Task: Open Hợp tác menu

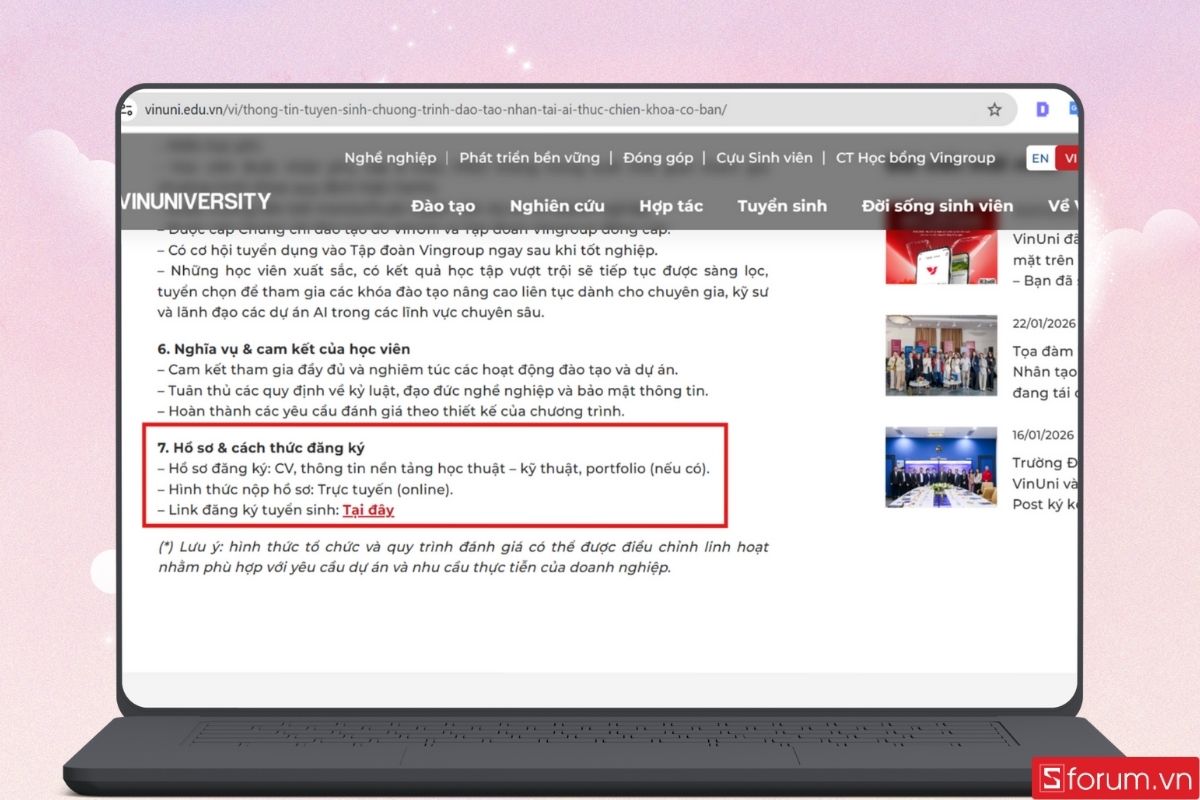Action: 671,206
